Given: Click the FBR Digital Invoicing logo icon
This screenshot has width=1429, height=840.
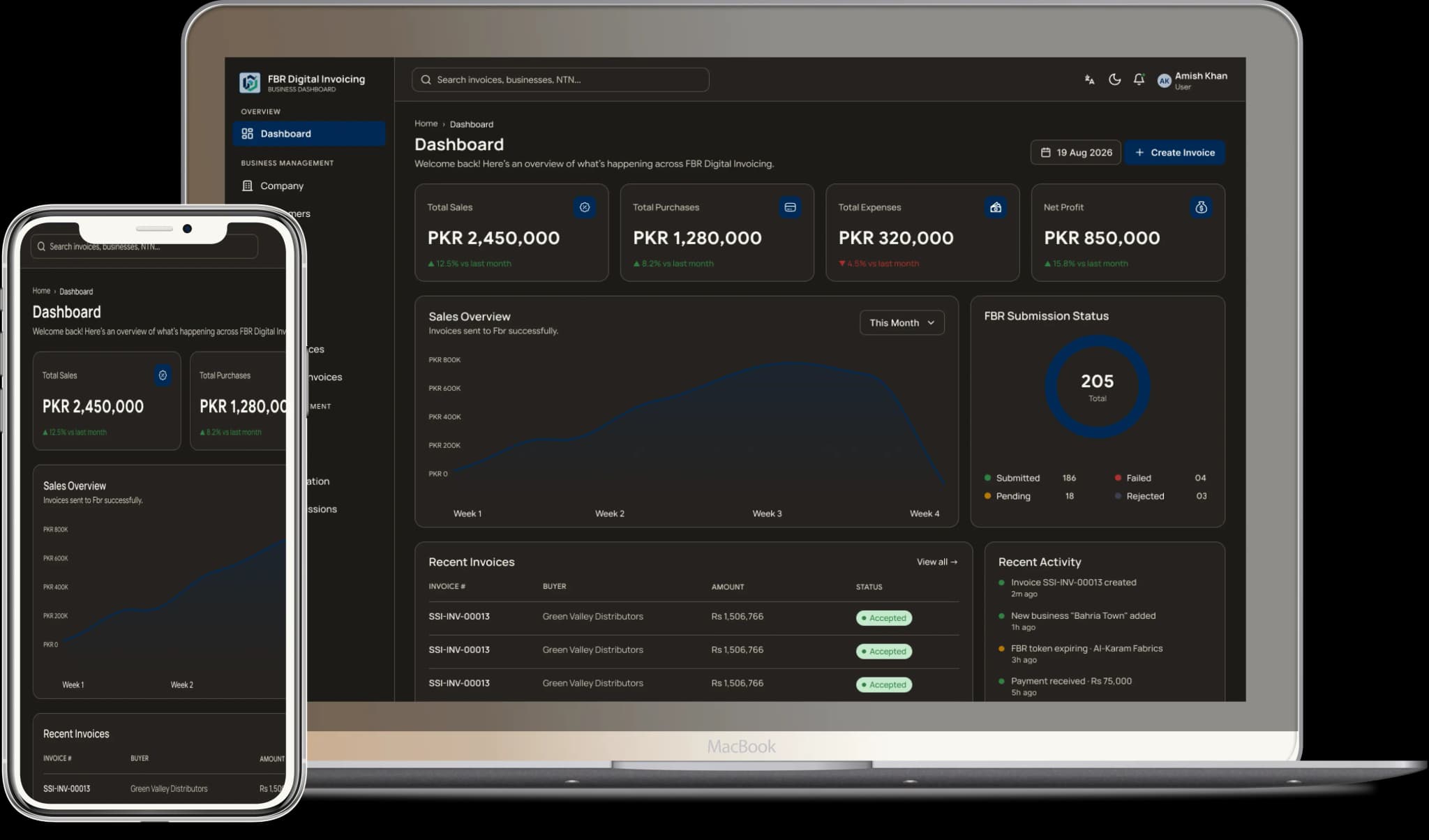Looking at the screenshot, I should point(249,82).
